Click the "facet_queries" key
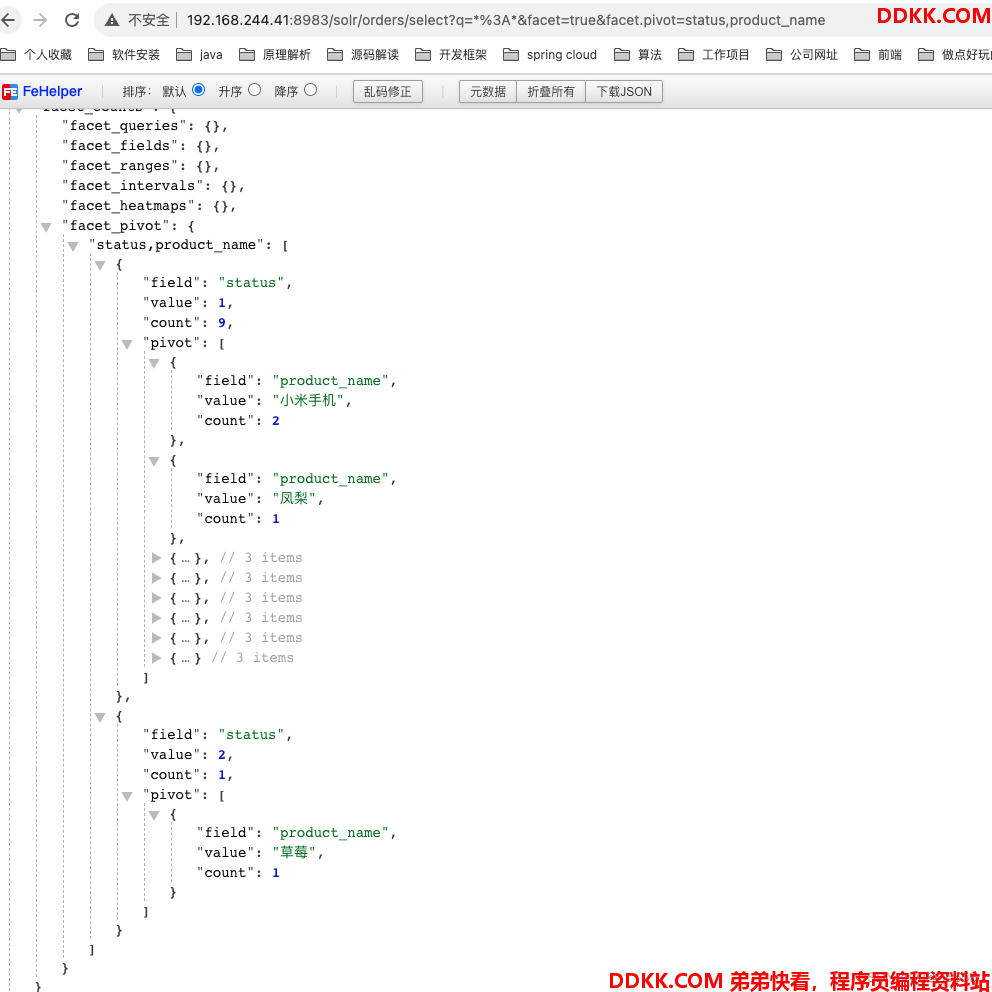This screenshot has height=992, width=992. point(124,126)
